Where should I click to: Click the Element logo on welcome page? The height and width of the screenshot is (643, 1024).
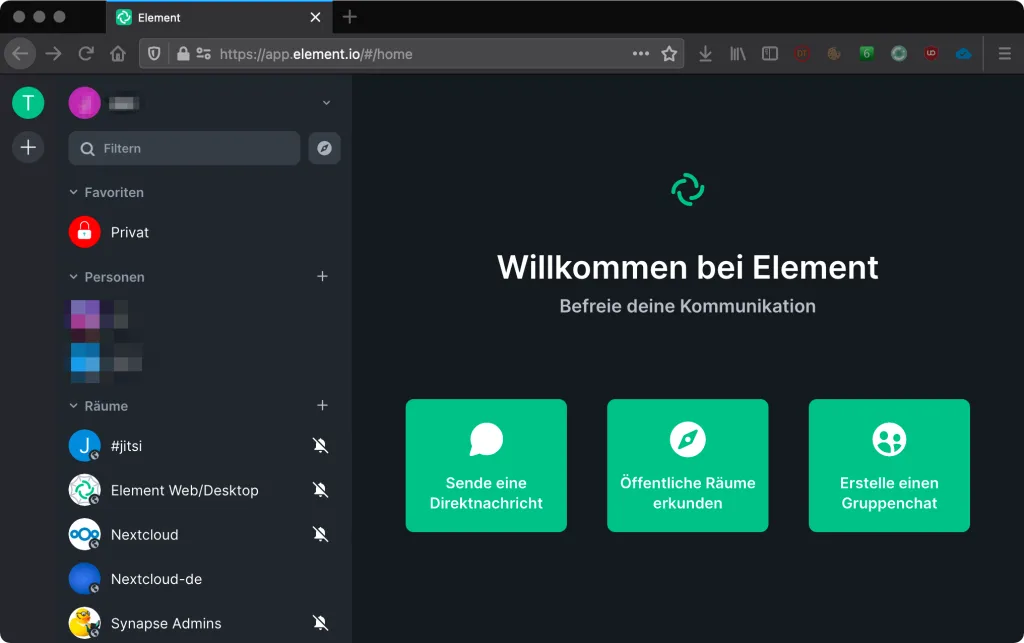coord(688,189)
